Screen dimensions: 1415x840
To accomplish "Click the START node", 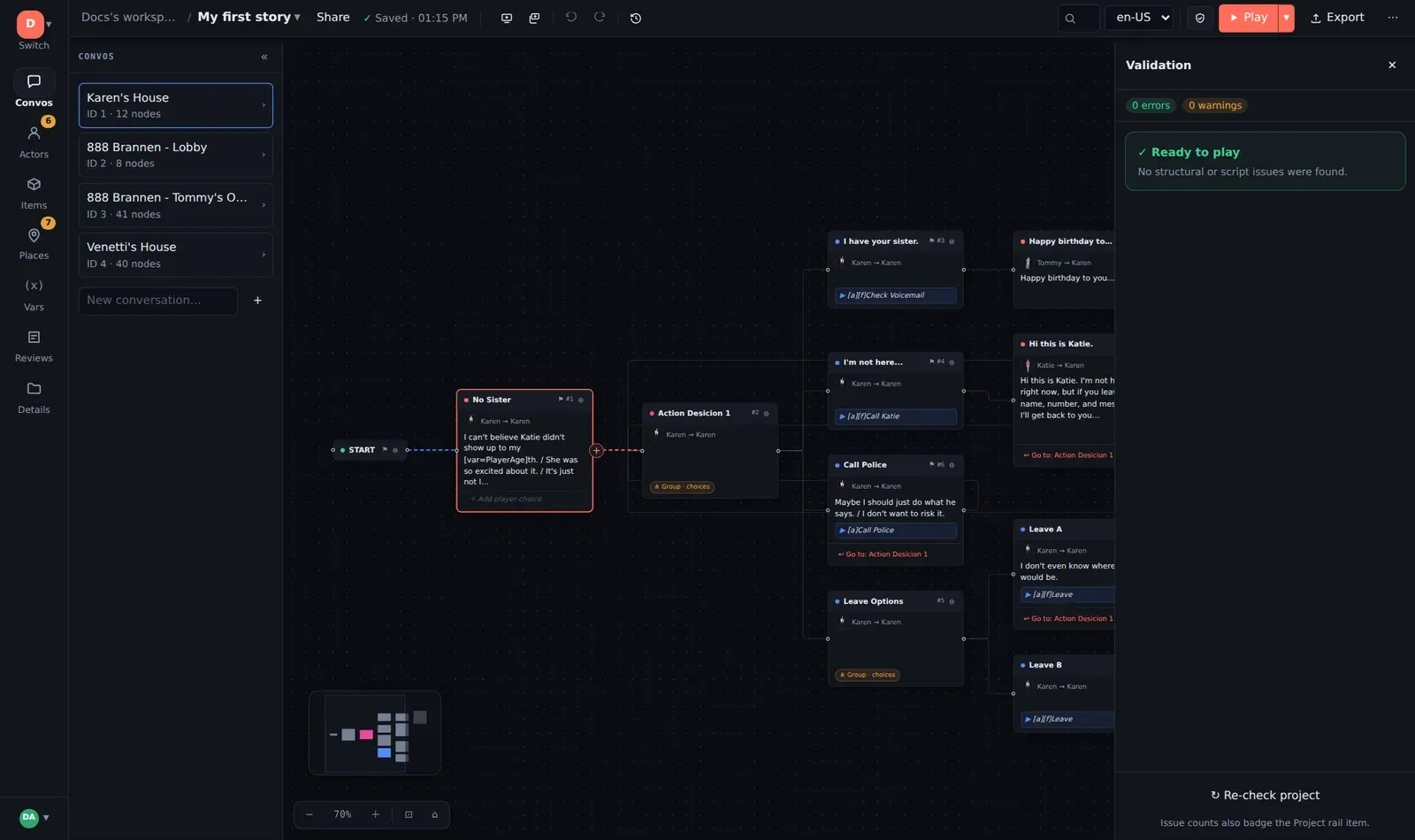I will coord(370,450).
